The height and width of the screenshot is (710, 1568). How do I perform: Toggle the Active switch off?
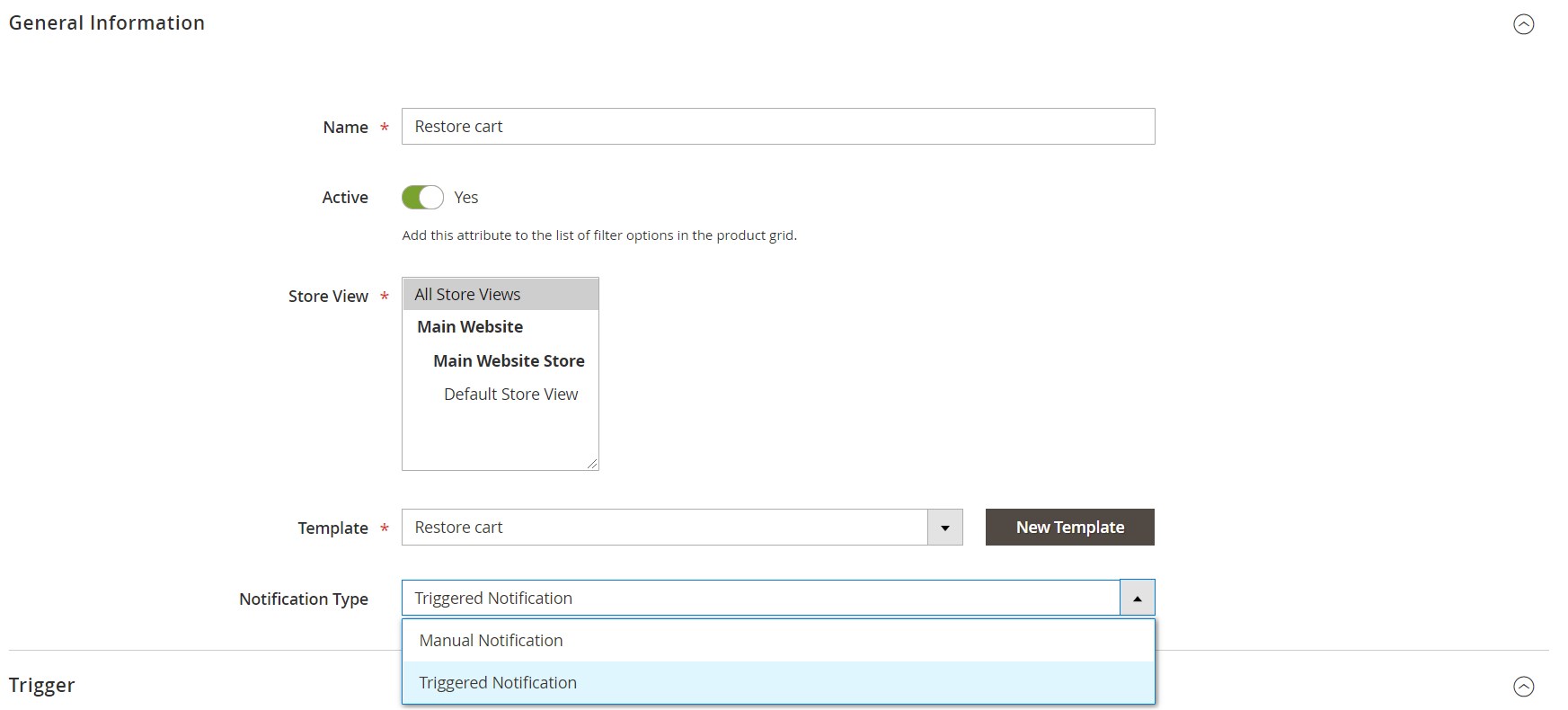click(x=422, y=198)
